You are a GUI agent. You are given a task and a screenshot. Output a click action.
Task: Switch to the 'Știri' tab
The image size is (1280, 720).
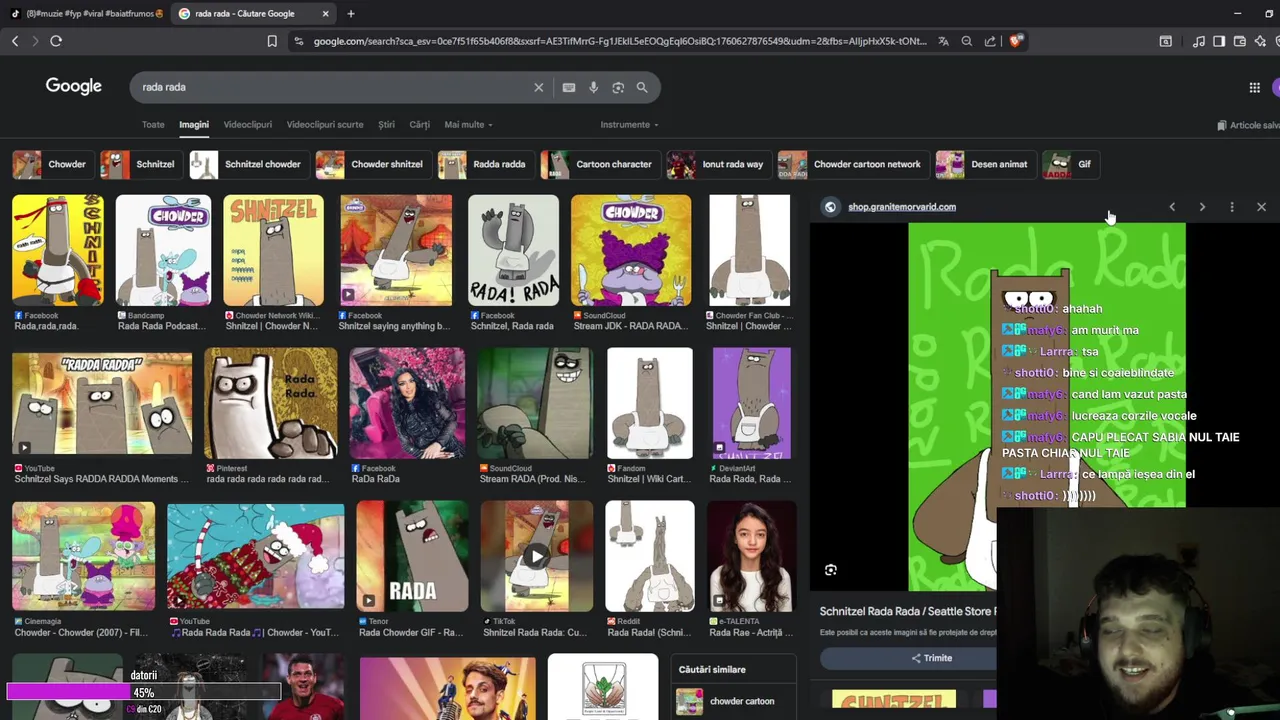386,125
